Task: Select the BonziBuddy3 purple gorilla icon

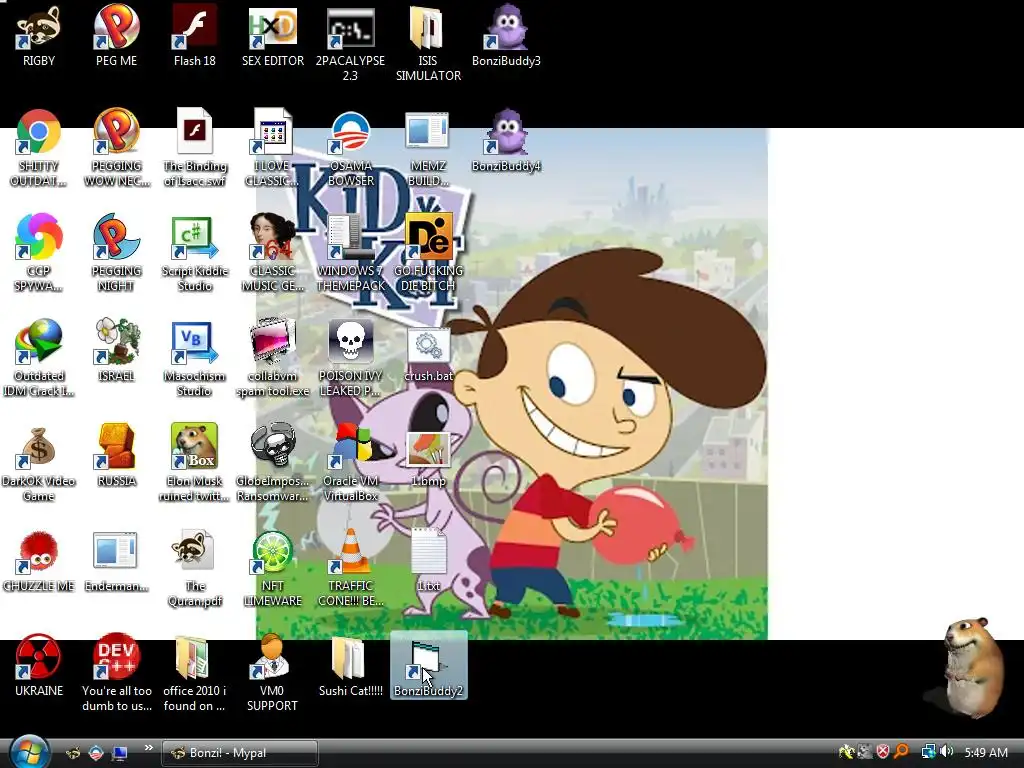Action: tap(506, 36)
